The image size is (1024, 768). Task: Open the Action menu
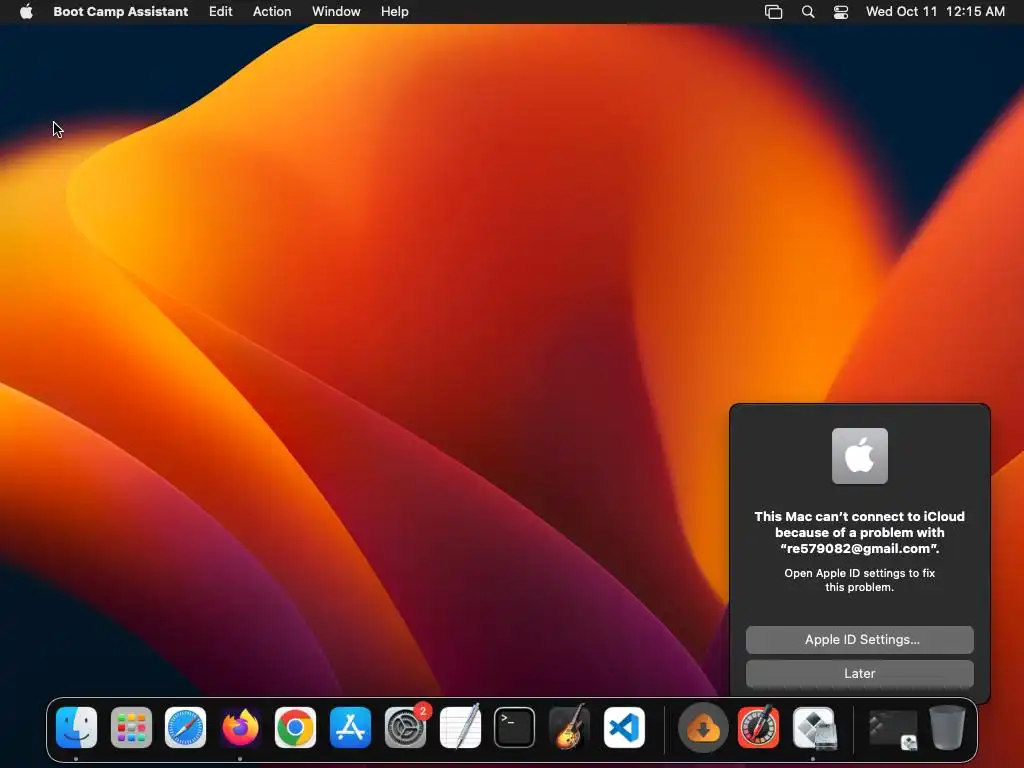[272, 12]
